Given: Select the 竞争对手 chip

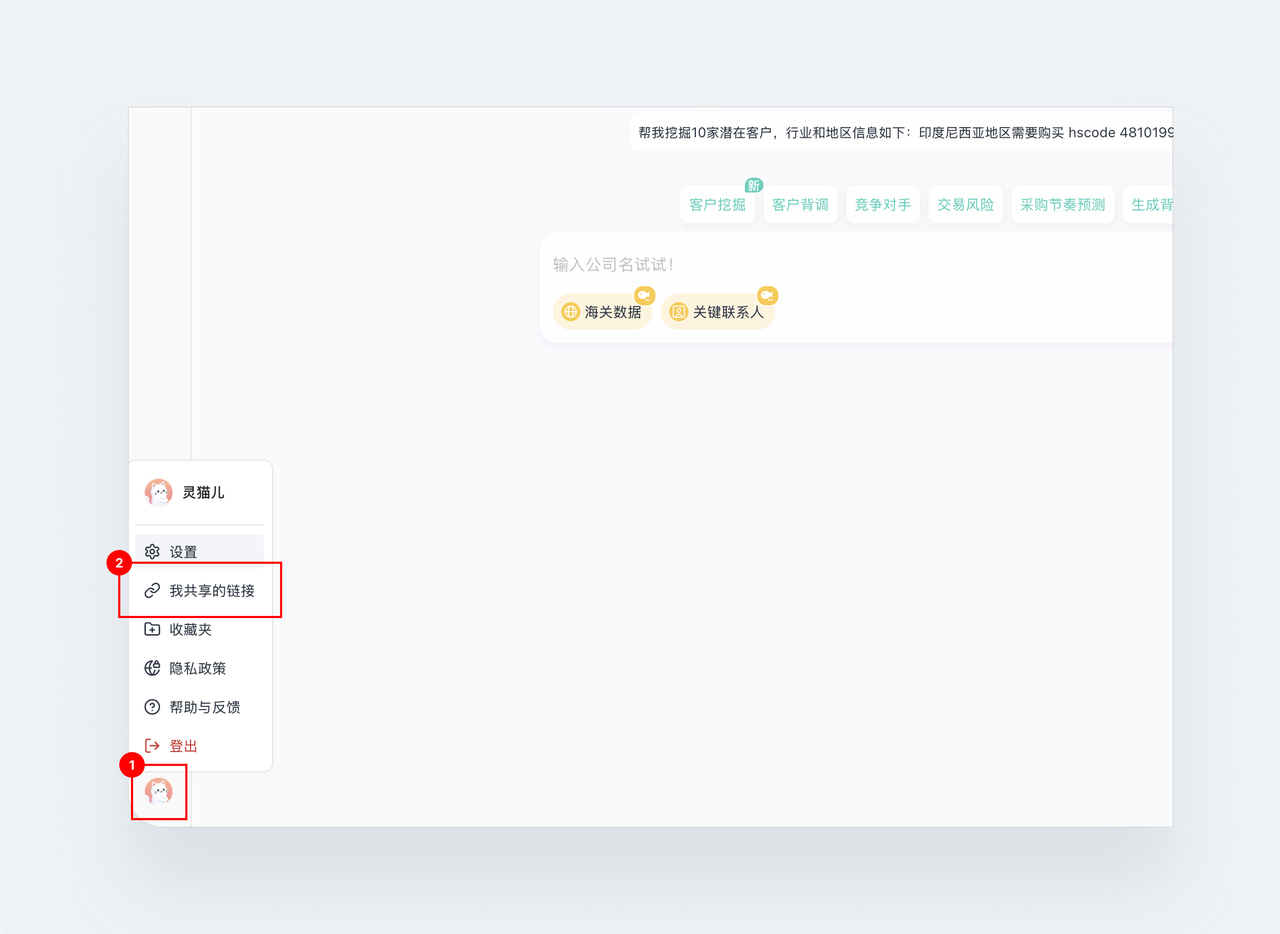Looking at the screenshot, I should coord(883,205).
